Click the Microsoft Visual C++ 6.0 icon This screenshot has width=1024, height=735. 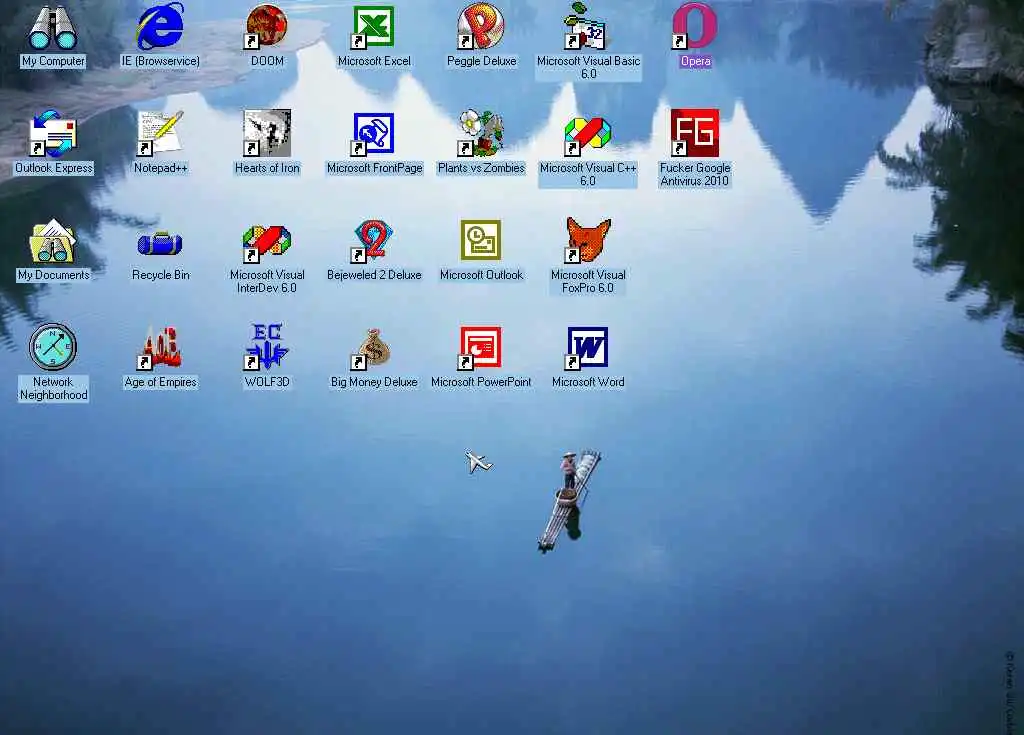click(x=587, y=135)
